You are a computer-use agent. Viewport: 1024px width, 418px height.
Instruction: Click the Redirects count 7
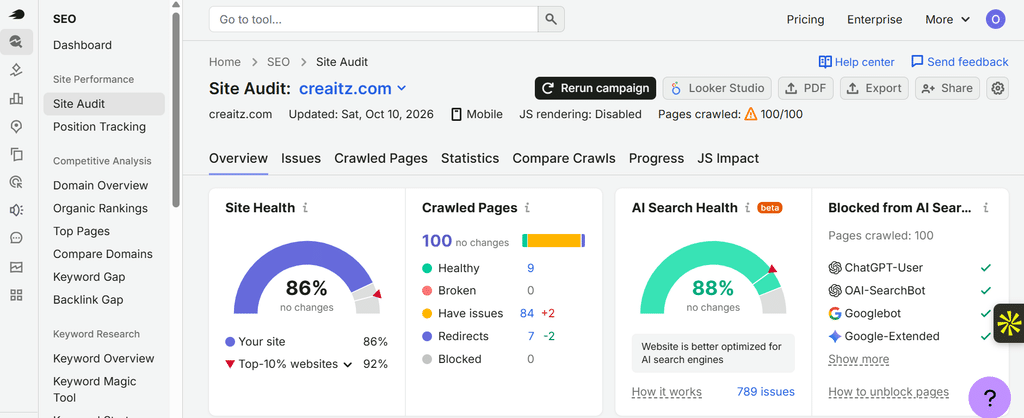pyautogui.click(x=530, y=336)
